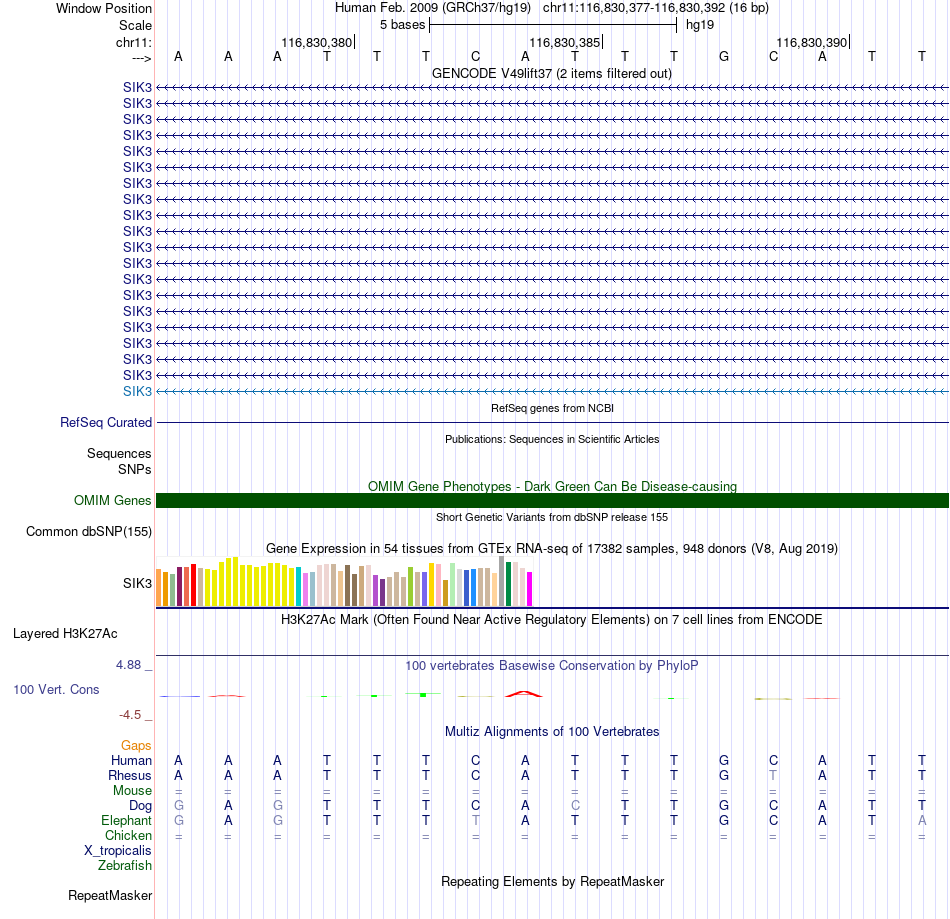
Task: Click the light-blue SIK3 transcript label
Action: pyautogui.click(x=137, y=391)
